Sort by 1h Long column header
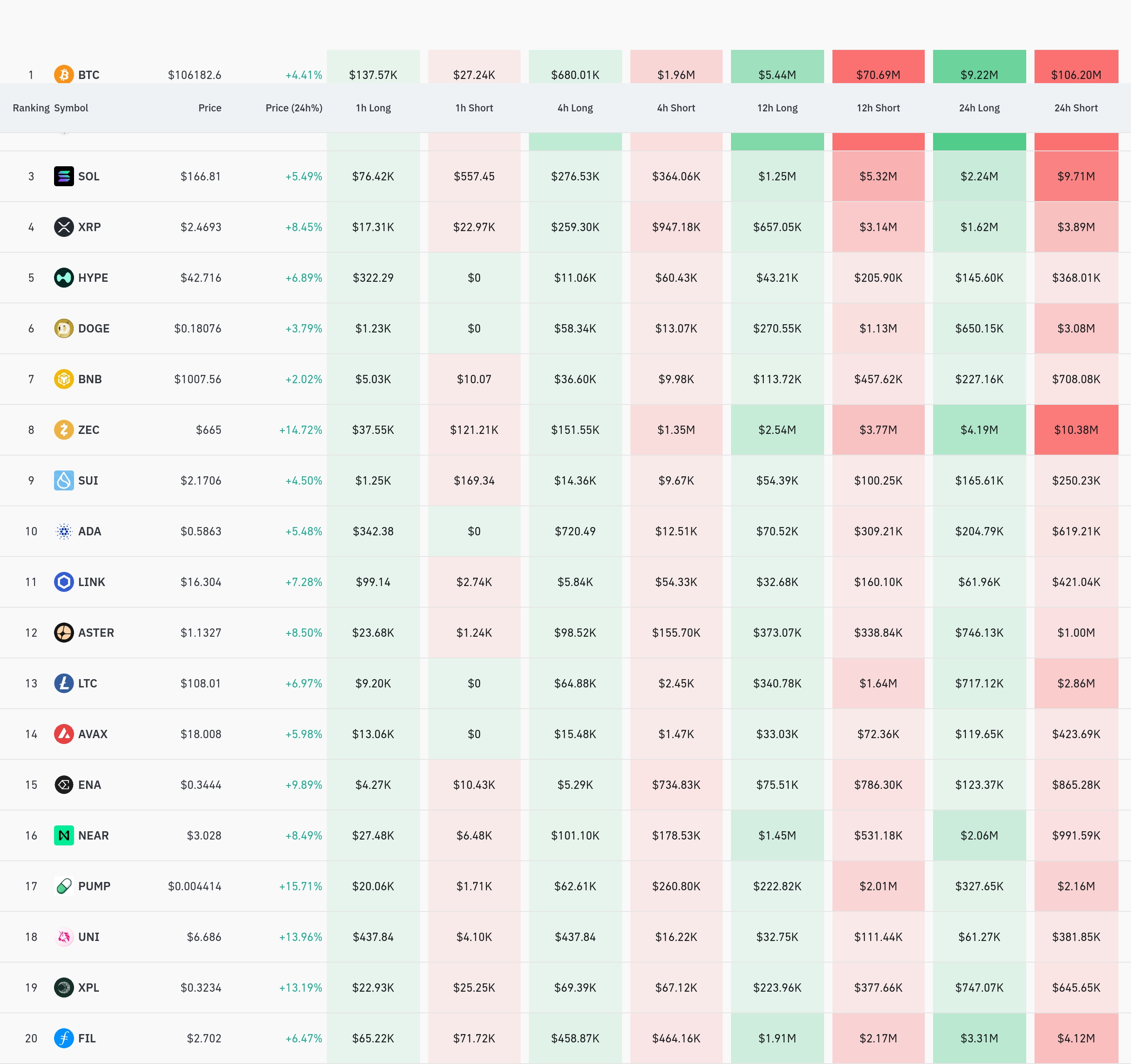This screenshot has width=1131, height=1064. coord(373,108)
